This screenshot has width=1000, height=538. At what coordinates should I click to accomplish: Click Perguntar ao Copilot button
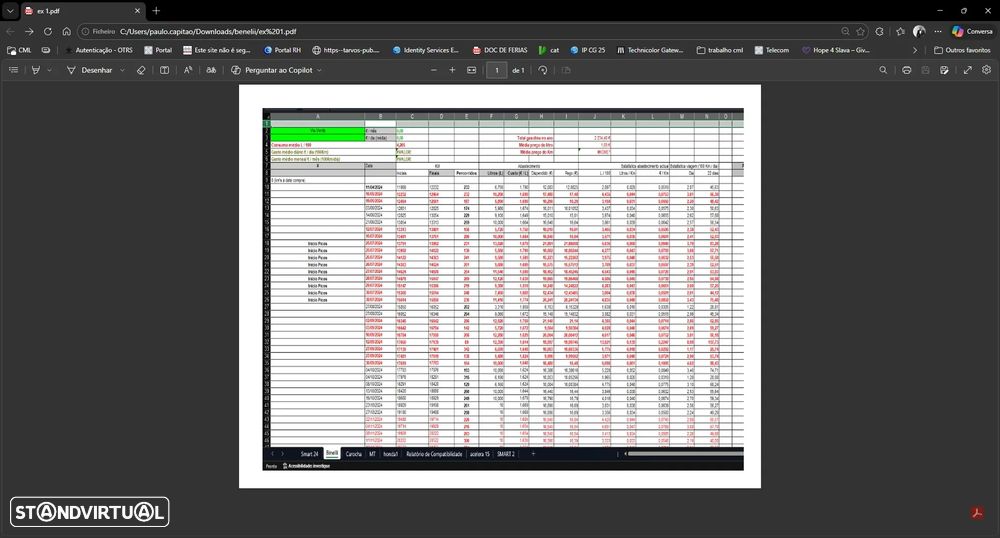point(272,70)
